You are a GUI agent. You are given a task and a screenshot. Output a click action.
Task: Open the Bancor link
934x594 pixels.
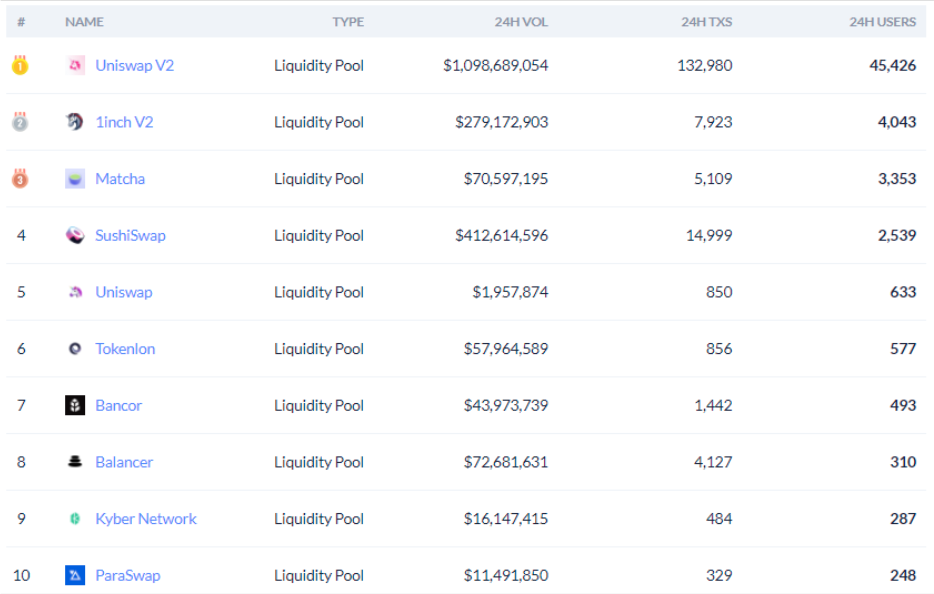click(x=119, y=405)
